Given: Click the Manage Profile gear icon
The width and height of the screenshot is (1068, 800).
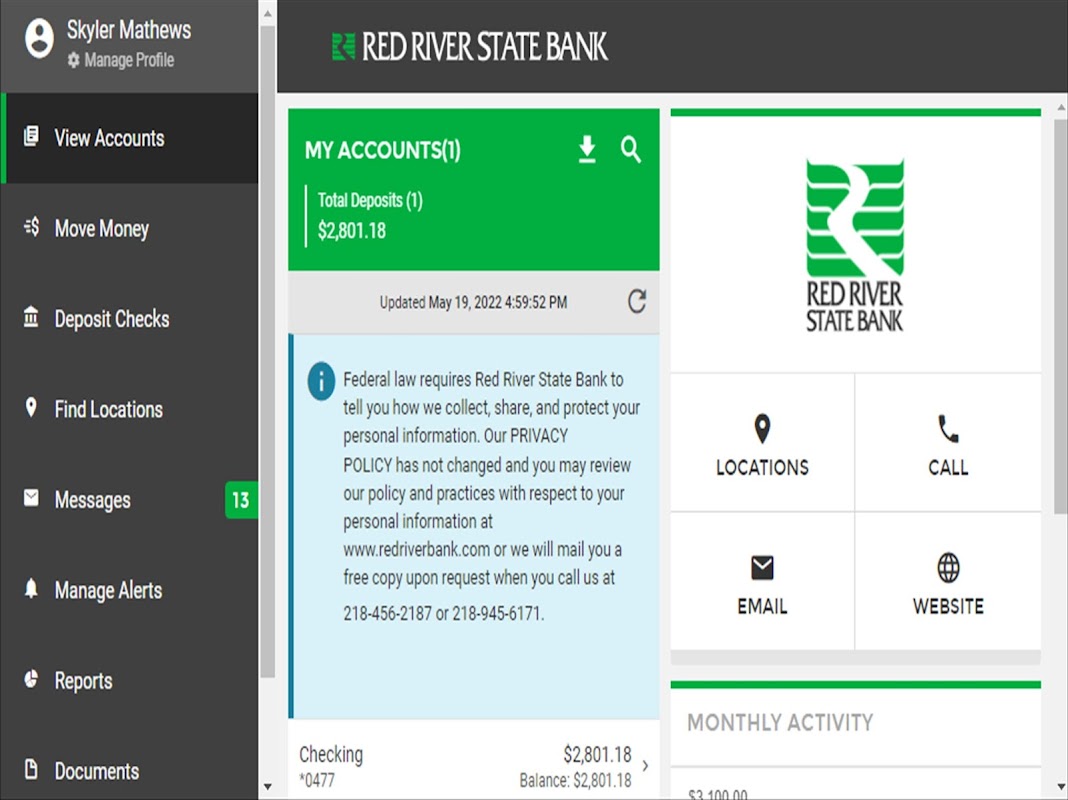Looking at the screenshot, I should point(74,61).
